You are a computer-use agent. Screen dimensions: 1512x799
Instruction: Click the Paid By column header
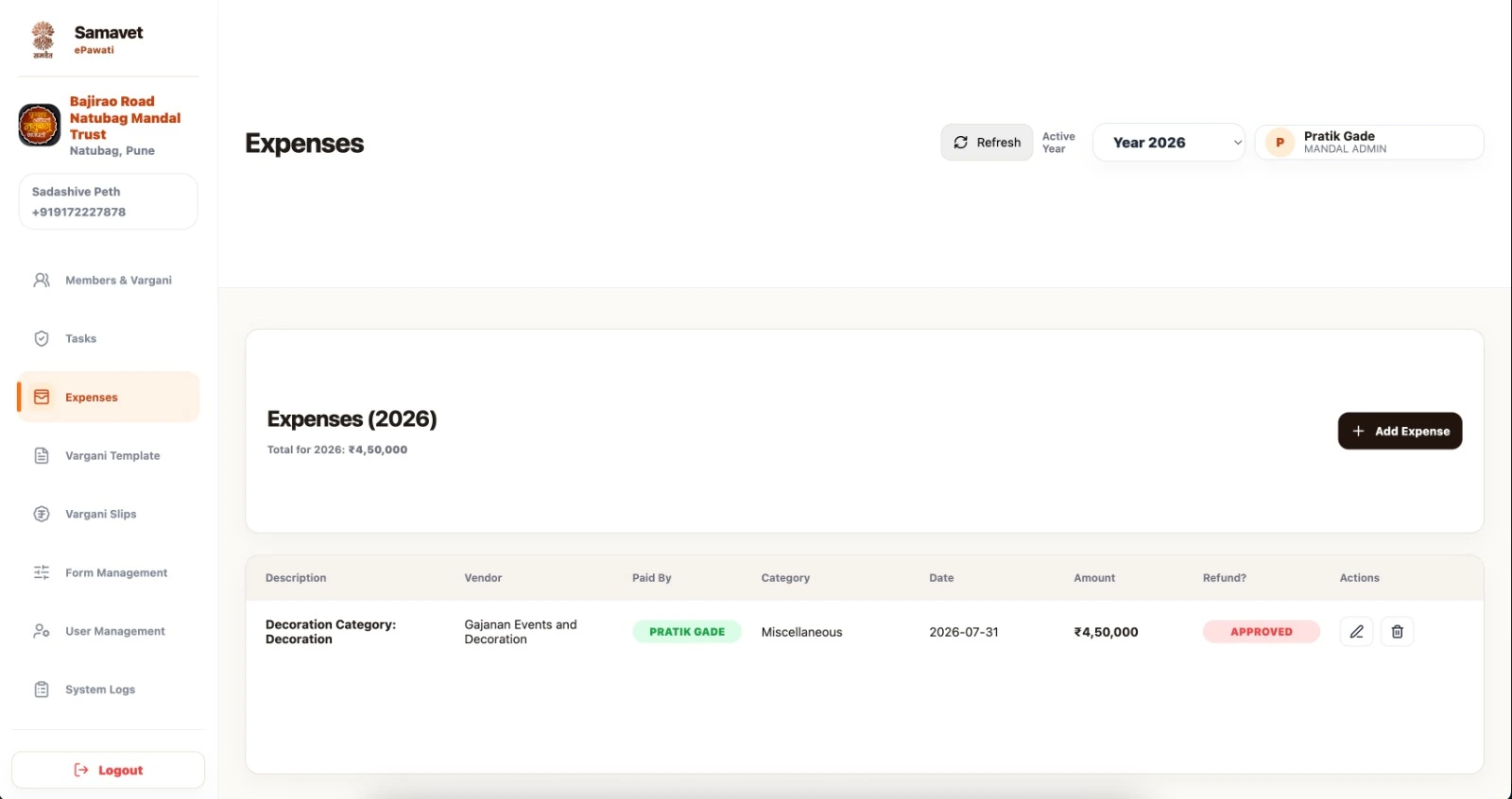(x=652, y=578)
